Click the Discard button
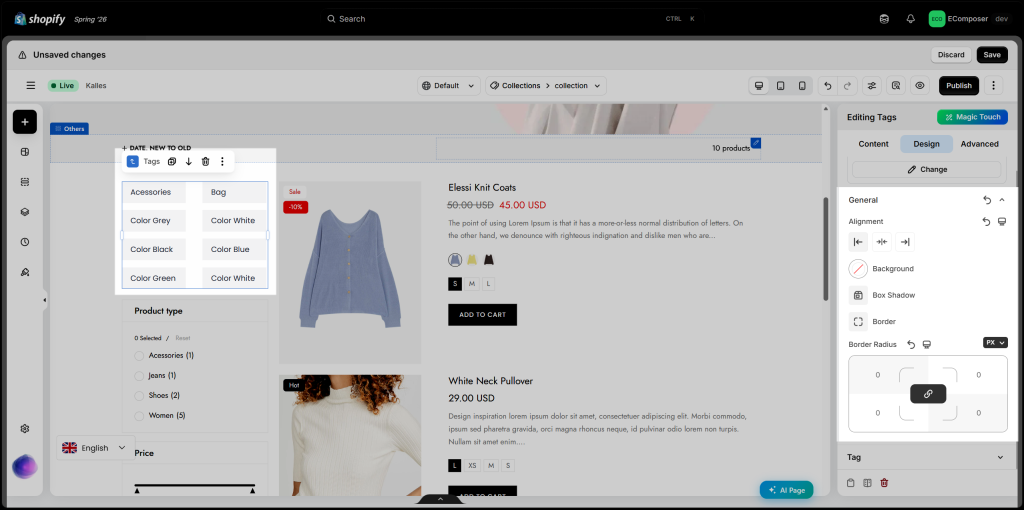The image size is (1024, 510). [951, 55]
